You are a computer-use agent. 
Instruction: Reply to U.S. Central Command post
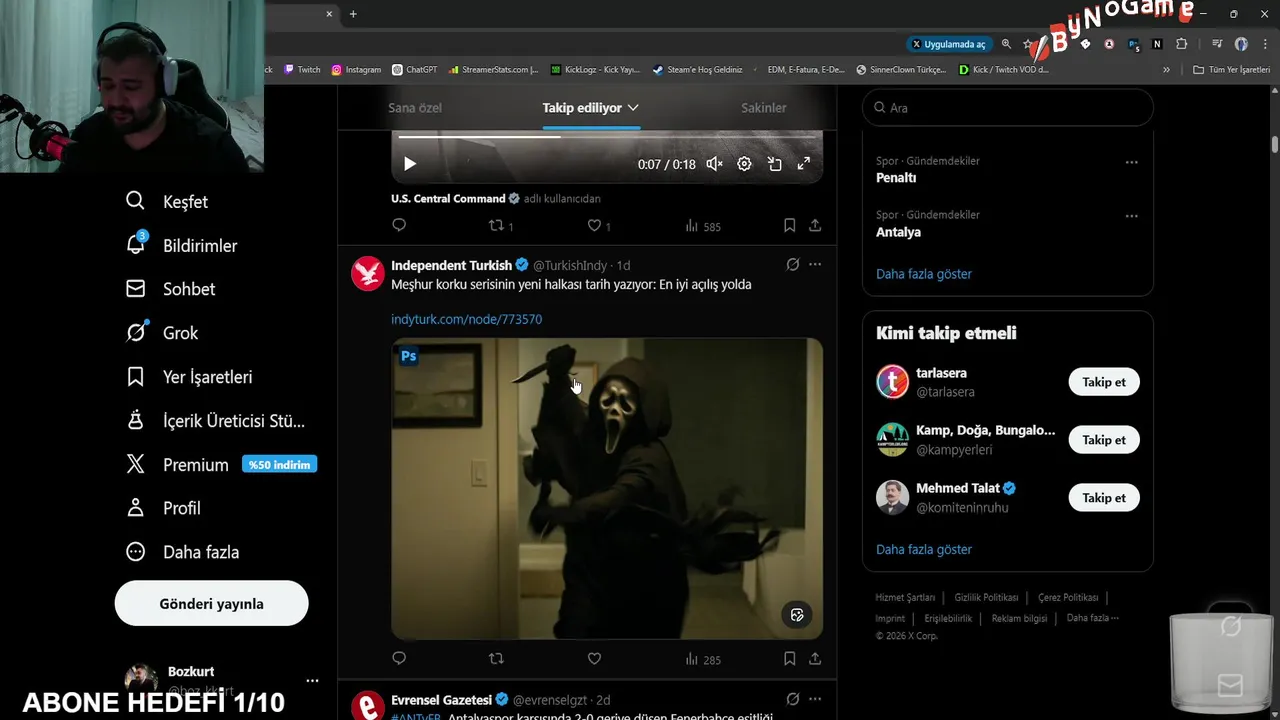(x=399, y=226)
